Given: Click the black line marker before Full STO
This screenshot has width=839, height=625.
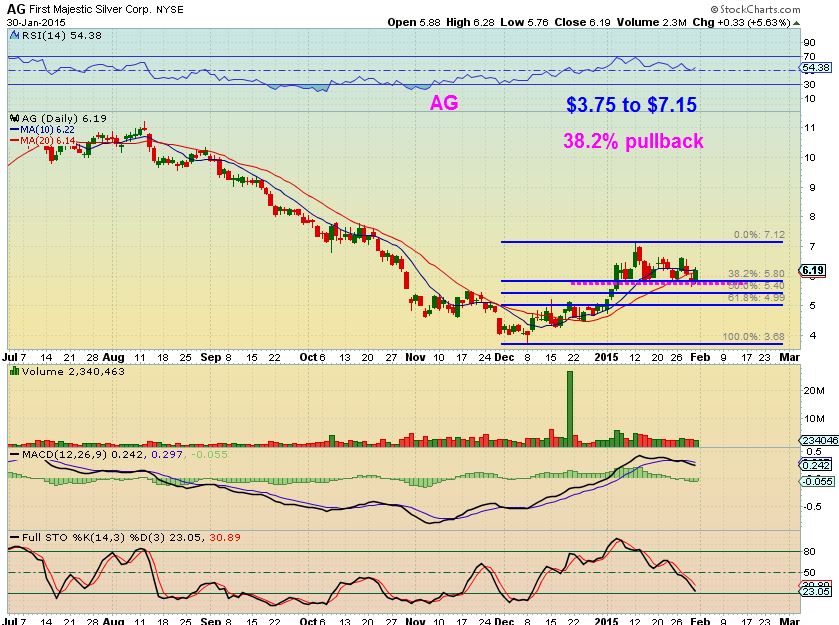Looking at the screenshot, I should 15,537.
